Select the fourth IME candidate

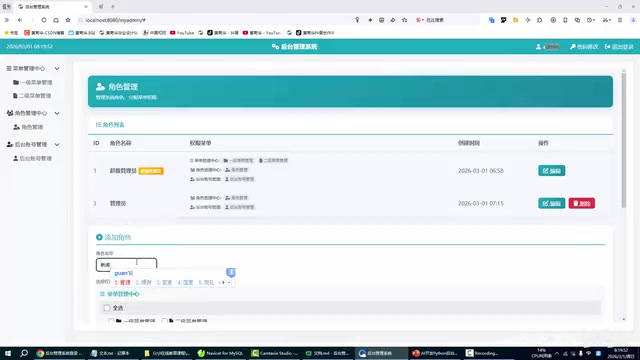pos(185,282)
